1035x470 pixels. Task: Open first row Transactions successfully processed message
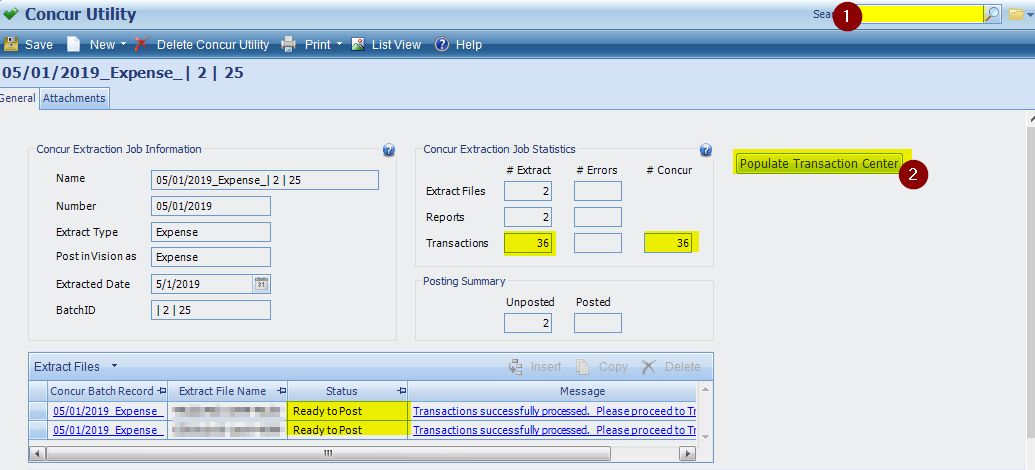pyautogui.click(x=554, y=411)
